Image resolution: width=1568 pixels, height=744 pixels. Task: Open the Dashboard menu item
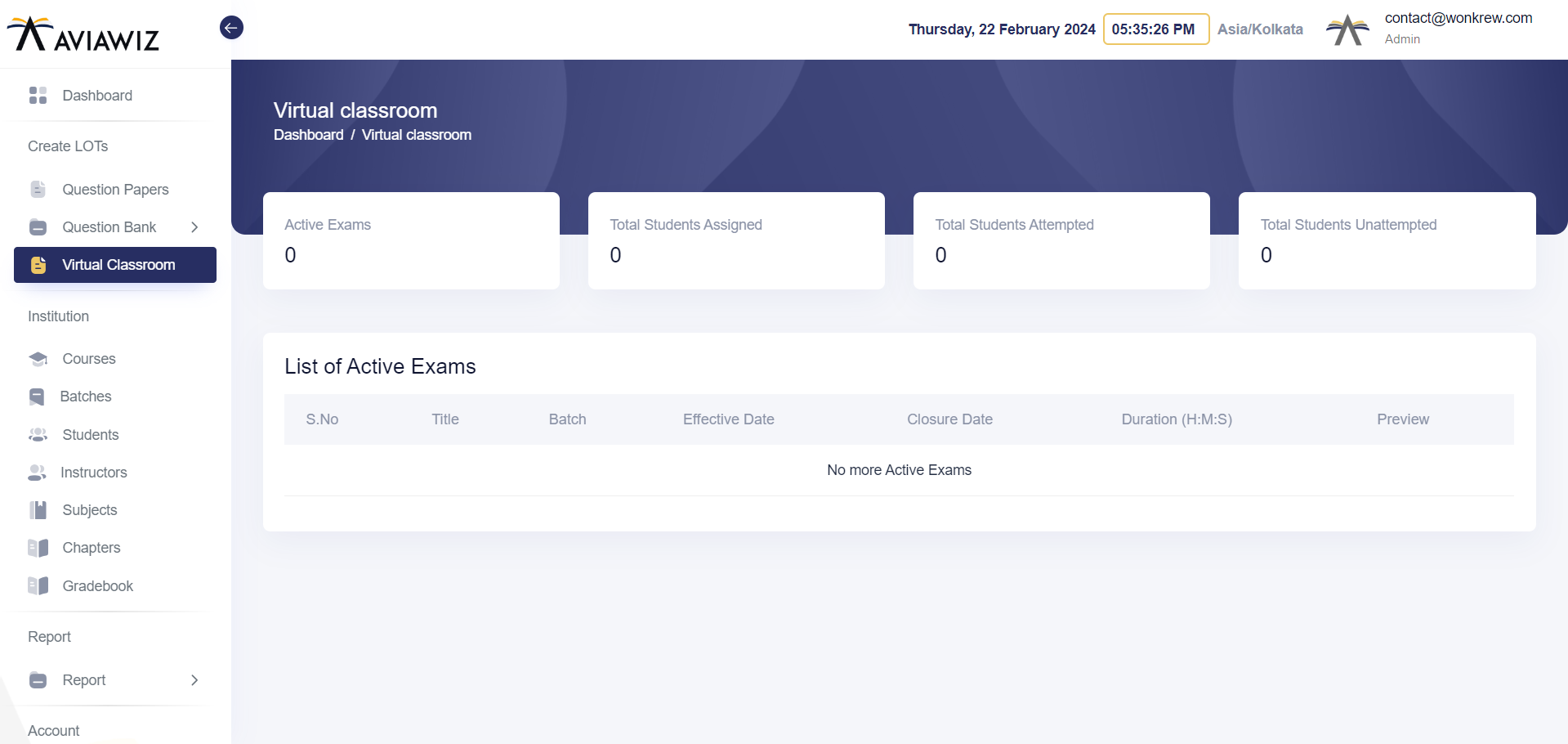pyautogui.click(x=115, y=96)
